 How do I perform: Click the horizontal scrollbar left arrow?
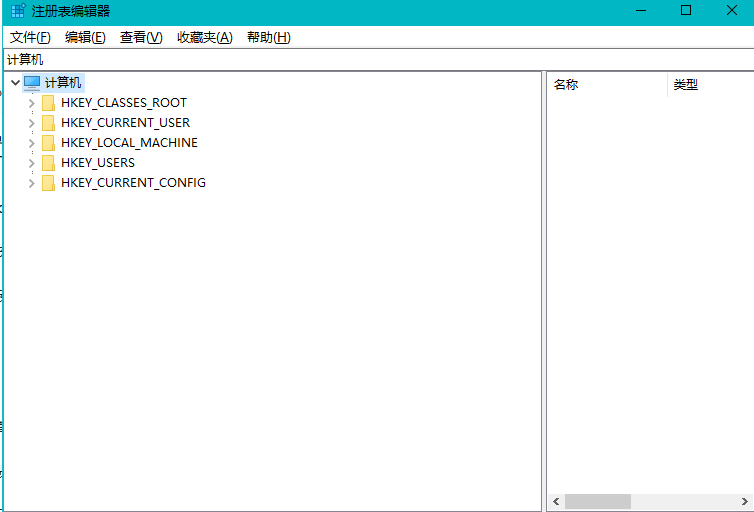[556, 501]
